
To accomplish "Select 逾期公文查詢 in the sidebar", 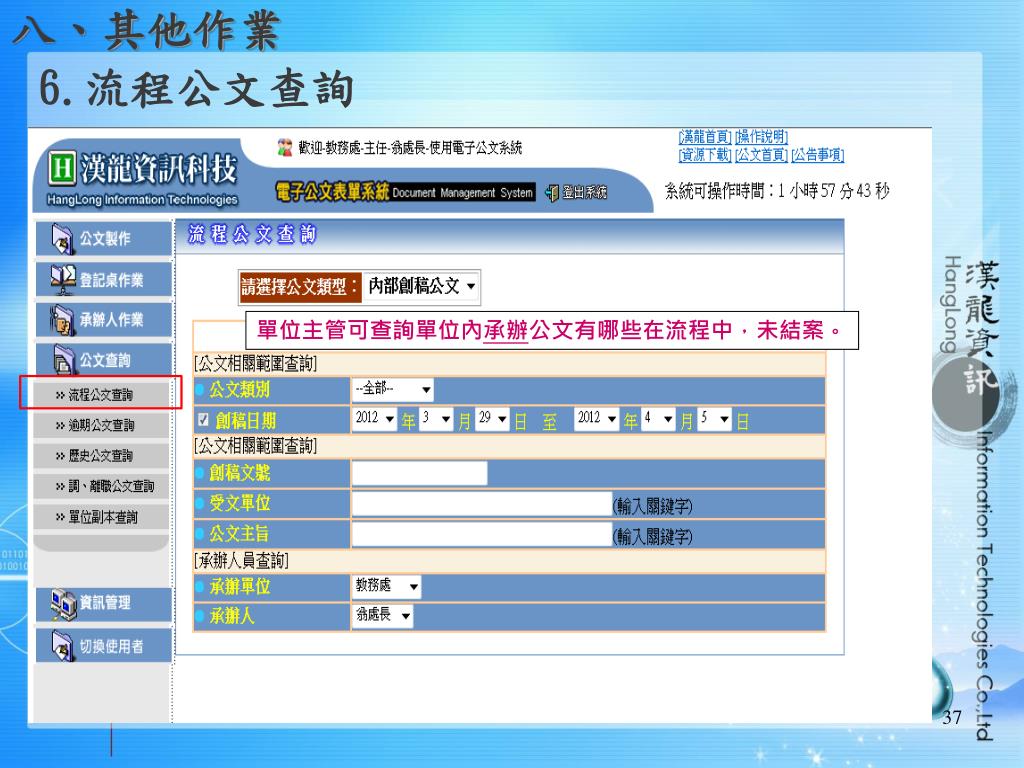I will (x=101, y=425).
